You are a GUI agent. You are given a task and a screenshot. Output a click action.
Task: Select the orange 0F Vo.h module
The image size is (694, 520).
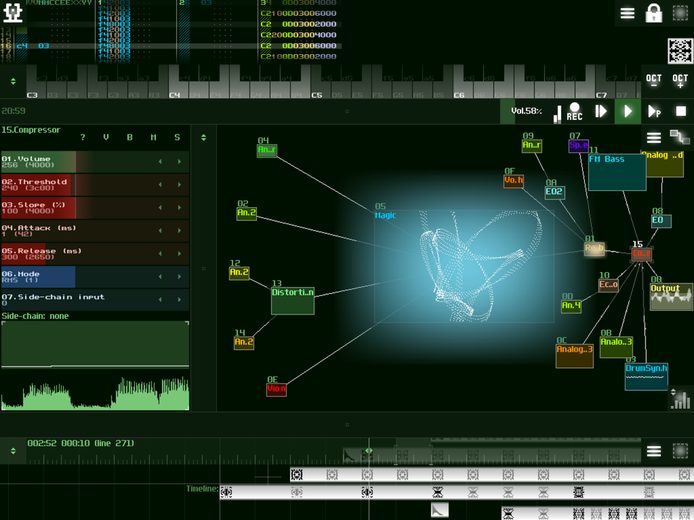(x=513, y=181)
